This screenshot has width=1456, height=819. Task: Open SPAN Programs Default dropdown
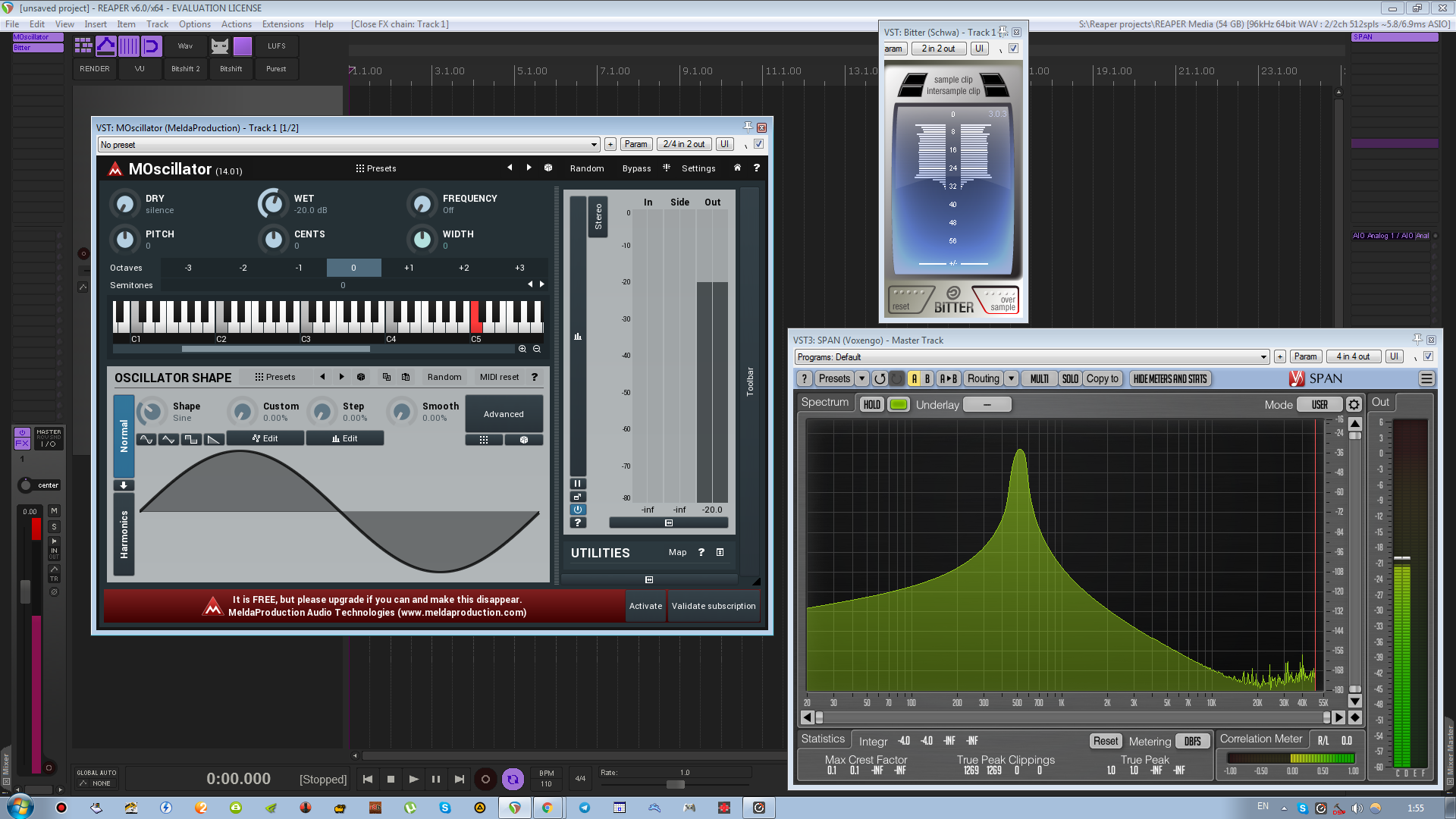click(x=1031, y=356)
